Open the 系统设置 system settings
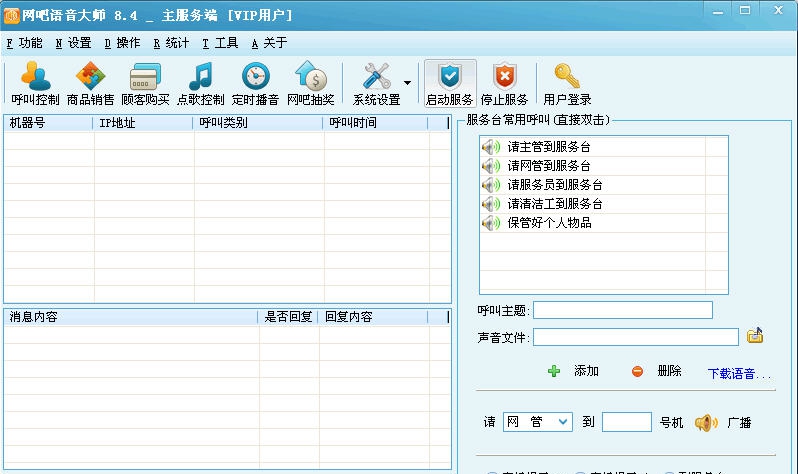798x474 pixels. [377, 83]
